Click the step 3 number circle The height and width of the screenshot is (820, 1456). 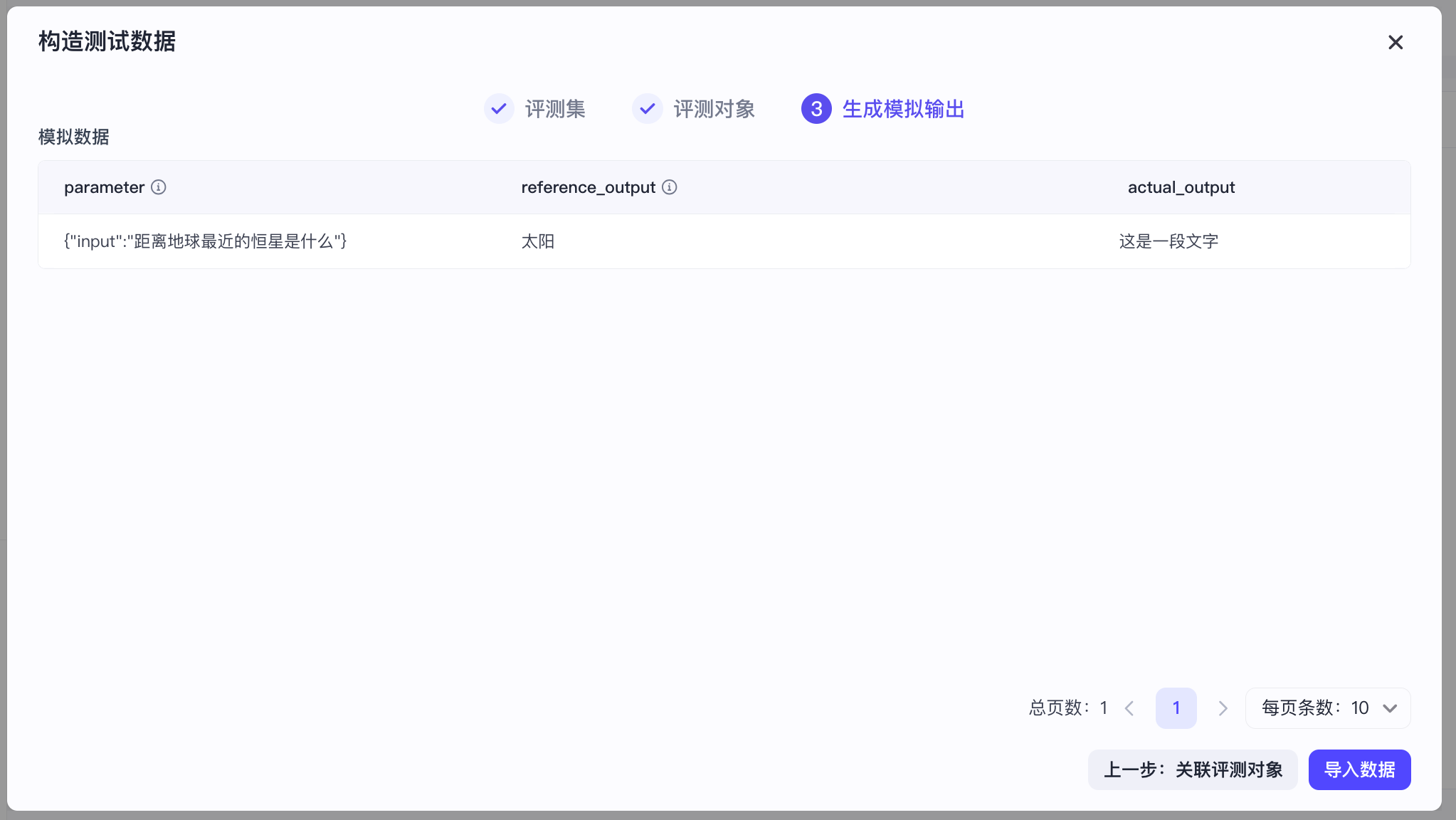point(816,109)
